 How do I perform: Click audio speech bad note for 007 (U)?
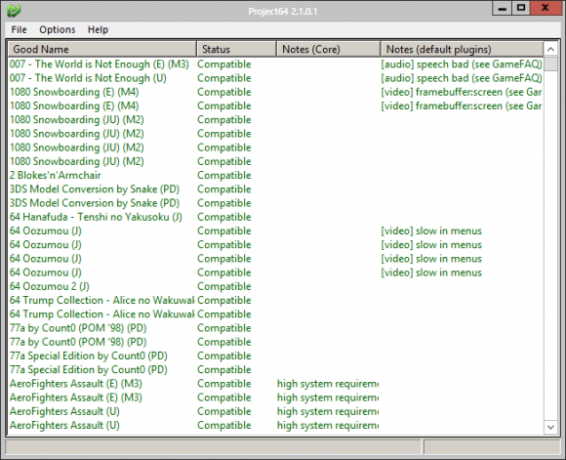(x=462, y=78)
